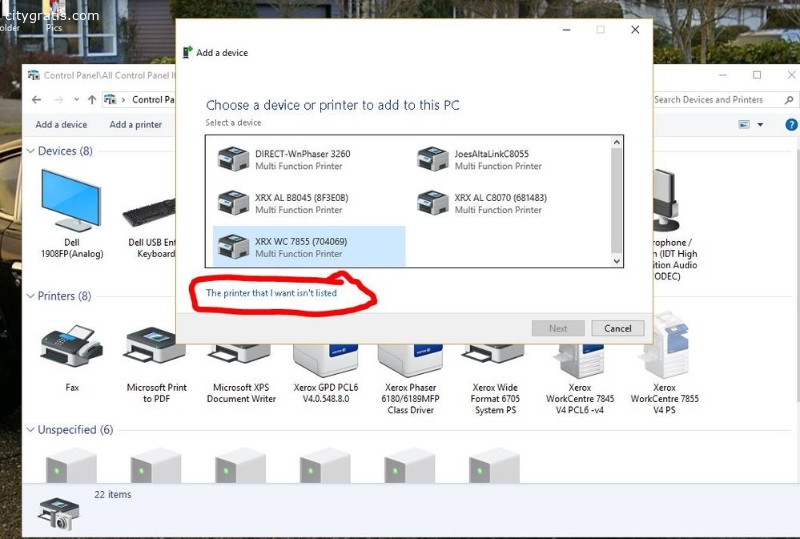800x539 pixels.
Task: Collapse the Devices (8) group
Action: 31,151
